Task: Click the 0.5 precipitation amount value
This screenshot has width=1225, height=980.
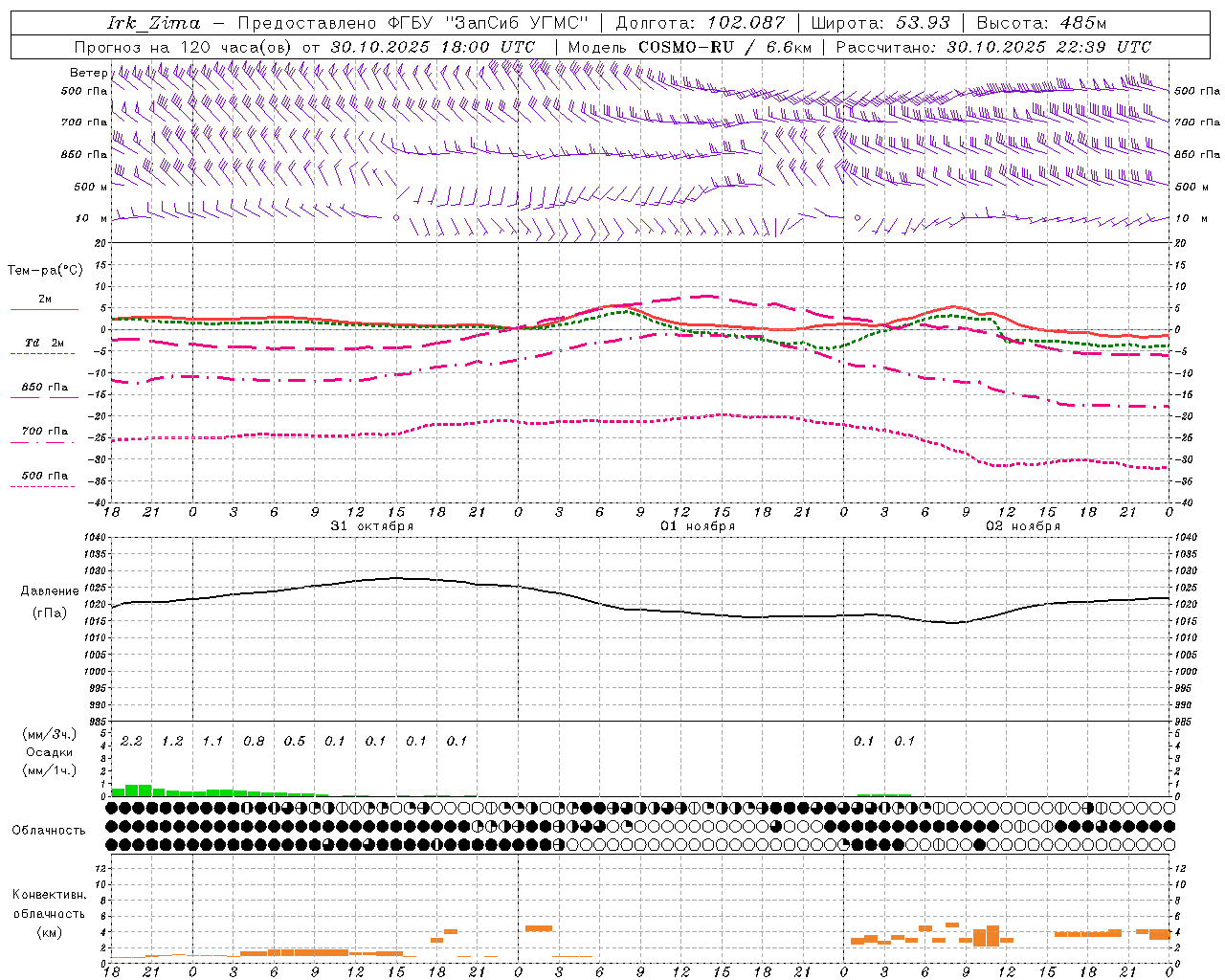Action: 294,741
